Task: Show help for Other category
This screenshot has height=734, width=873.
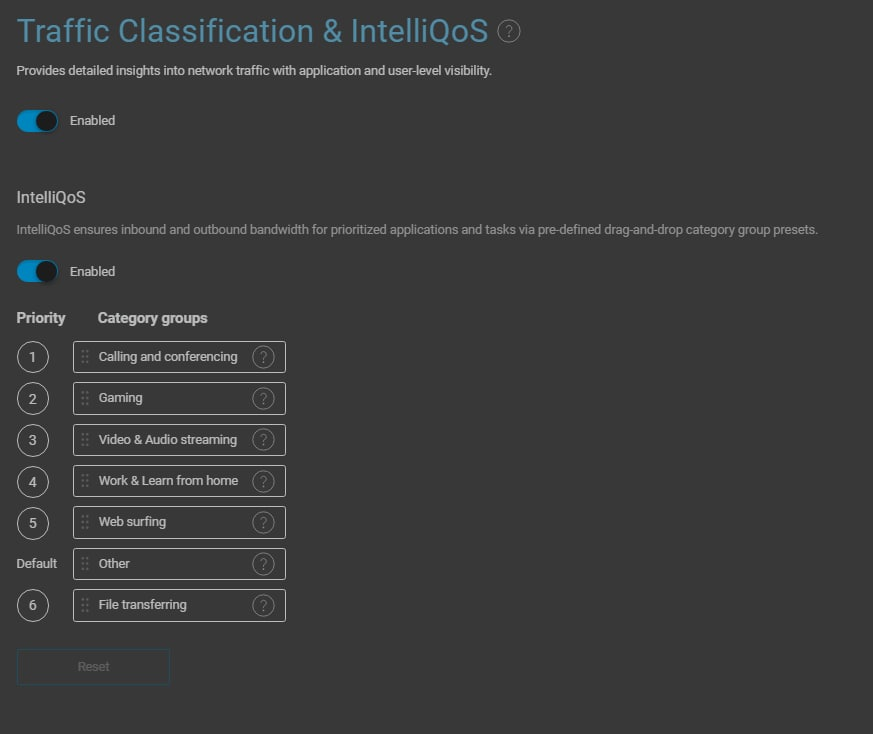Action: [x=263, y=564]
